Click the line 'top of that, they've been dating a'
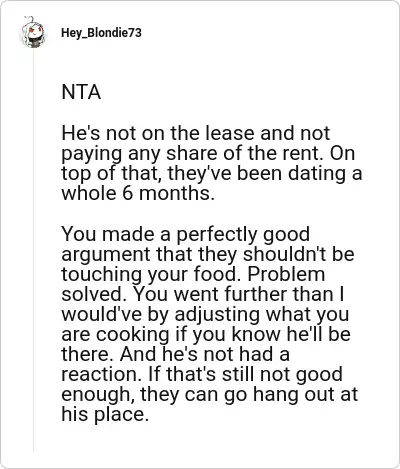 [x=212, y=174]
